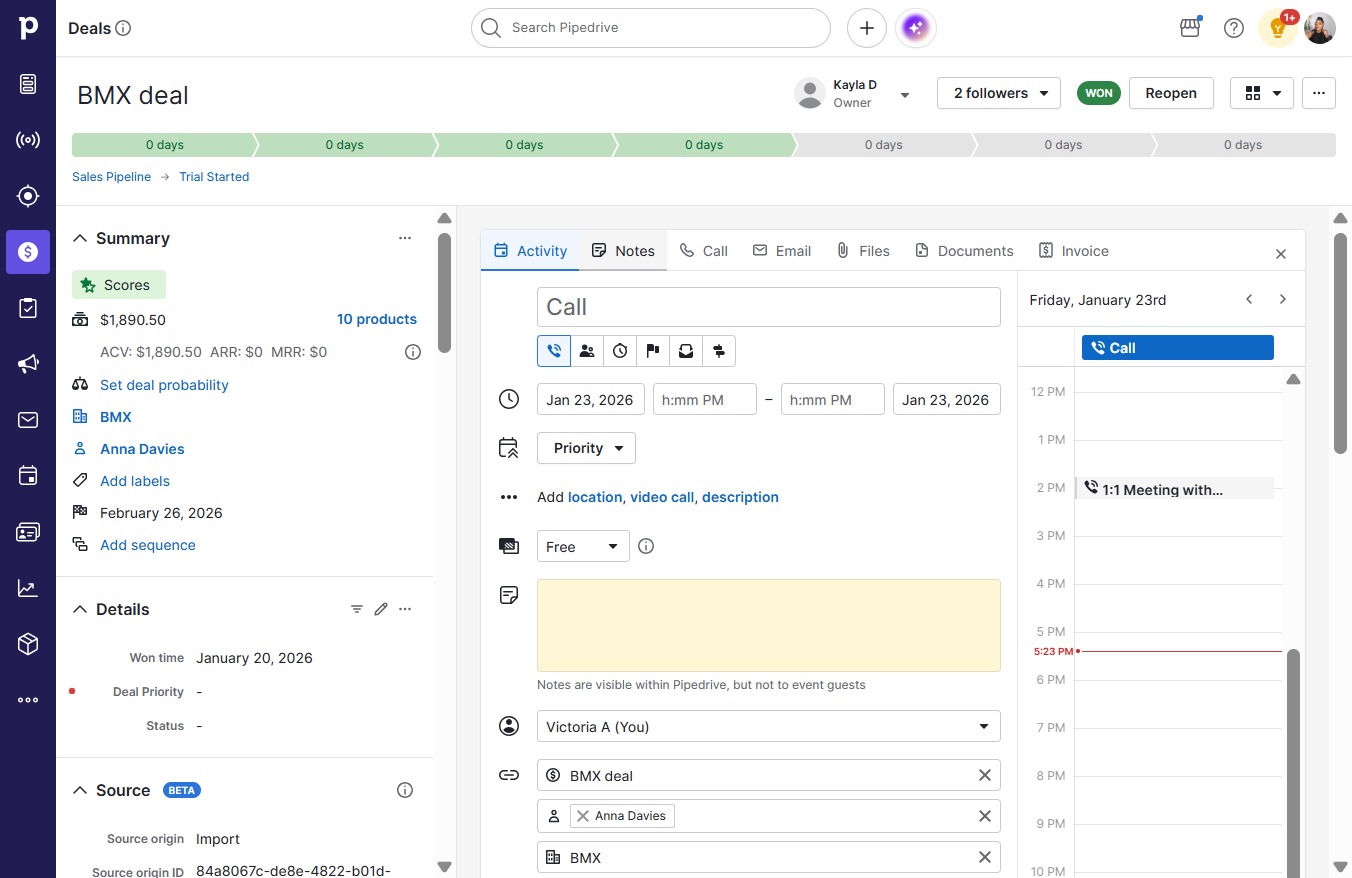Switch to the Invoice tab
Screen dimensions: 1352x878
[x=1073, y=251]
